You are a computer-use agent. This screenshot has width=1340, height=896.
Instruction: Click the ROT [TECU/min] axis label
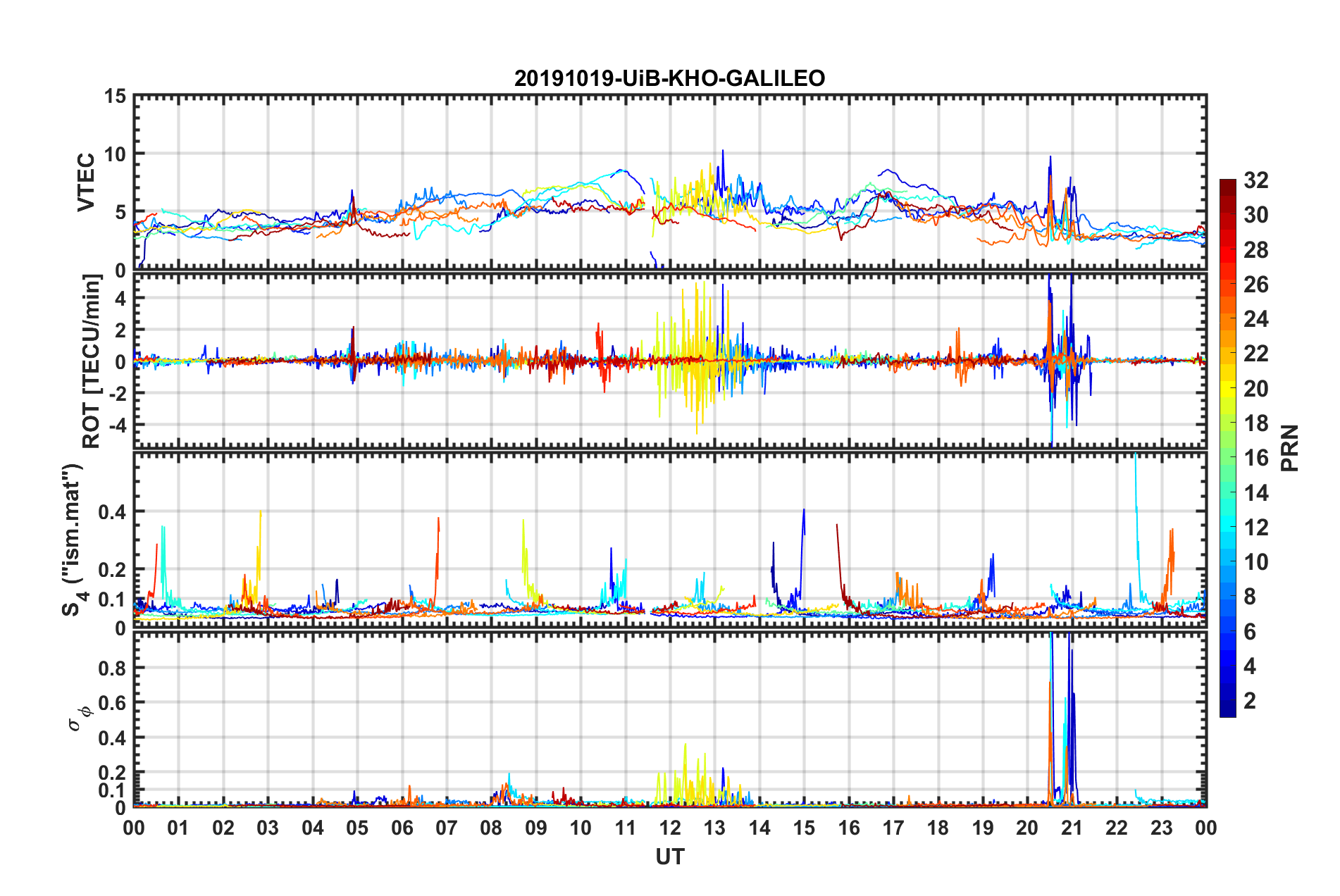pos(92,361)
